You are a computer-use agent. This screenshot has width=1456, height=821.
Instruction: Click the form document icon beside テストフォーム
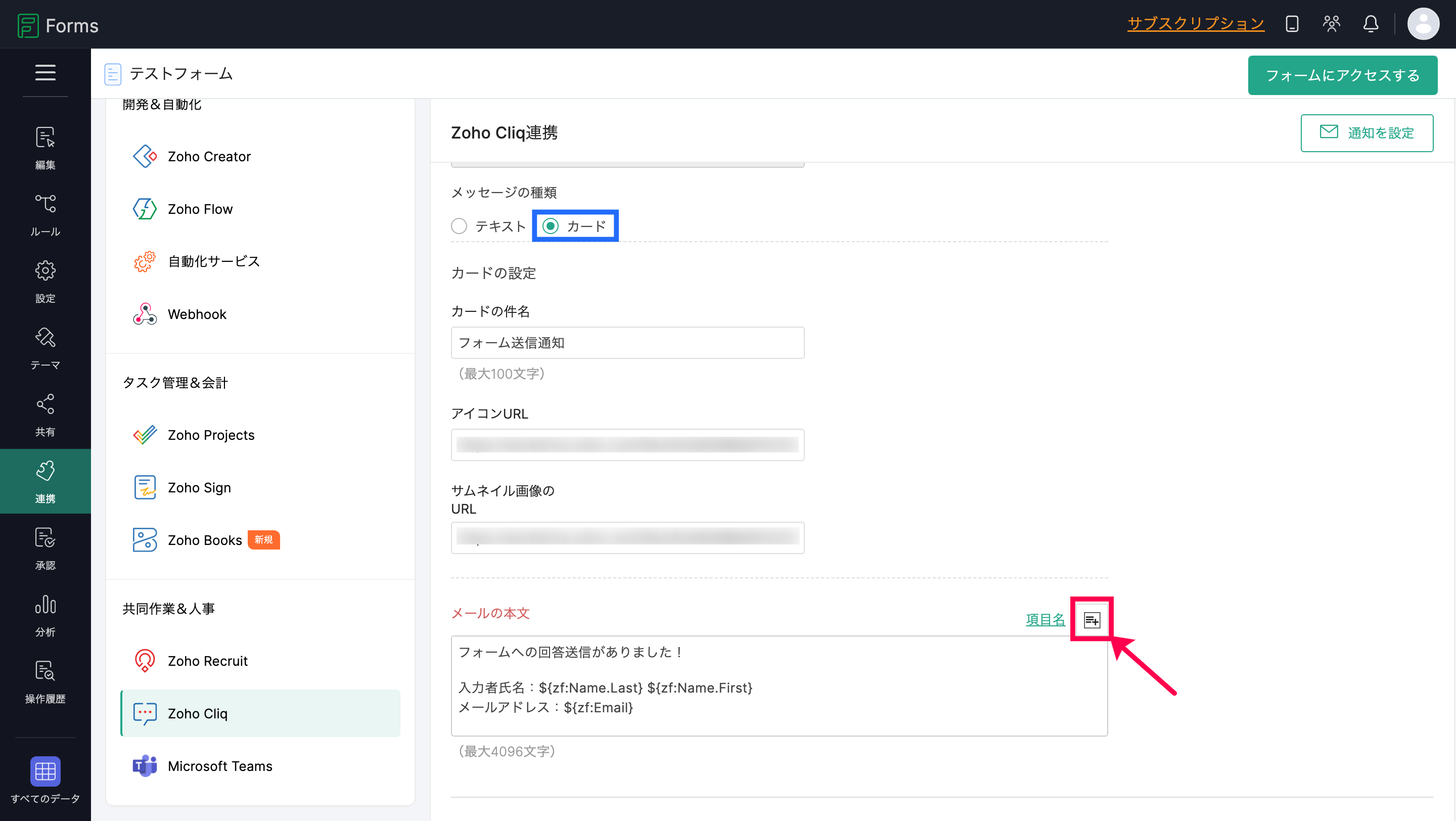coord(113,74)
